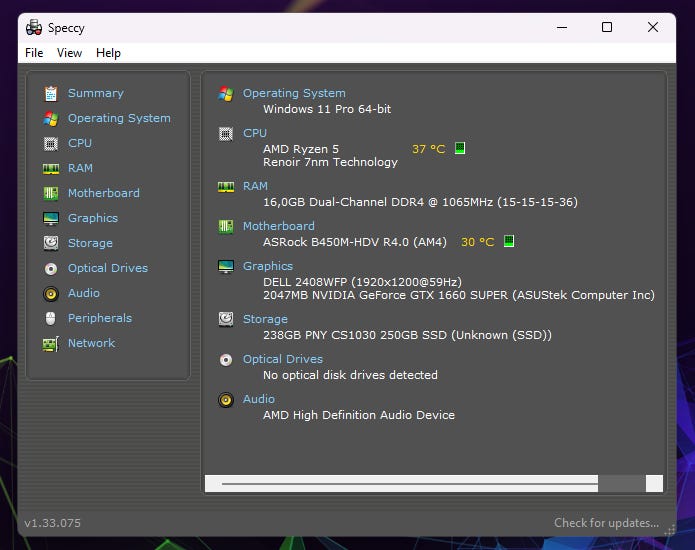Open the View menu
The height and width of the screenshot is (550, 695).
coord(69,53)
